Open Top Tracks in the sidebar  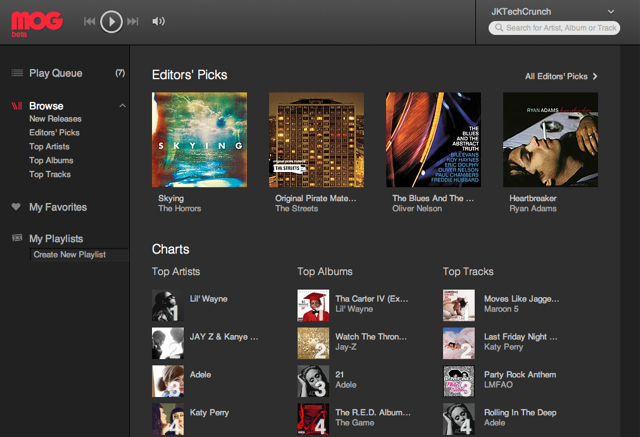click(50, 174)
